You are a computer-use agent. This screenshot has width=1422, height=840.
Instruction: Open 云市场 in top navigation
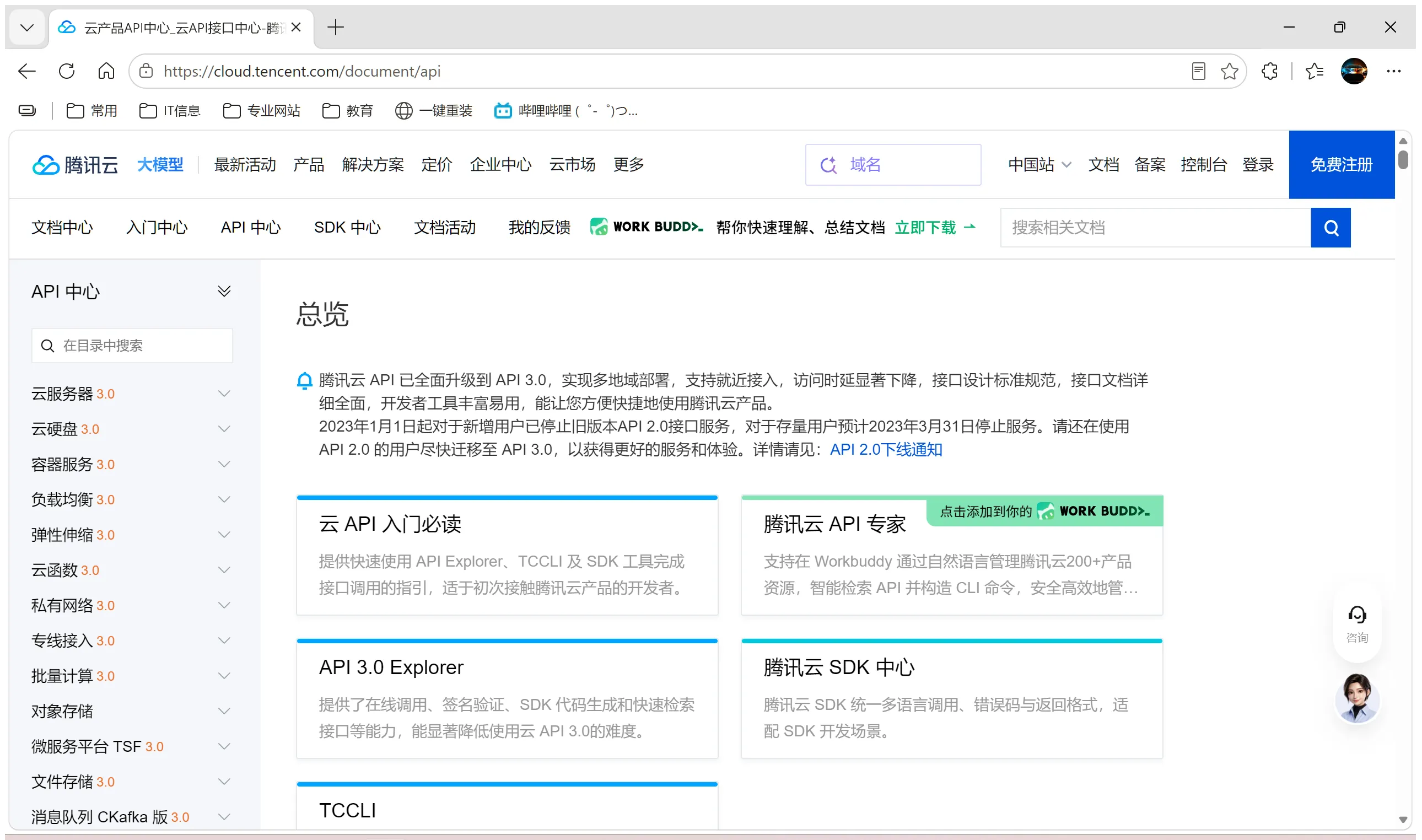pos(572,165)
